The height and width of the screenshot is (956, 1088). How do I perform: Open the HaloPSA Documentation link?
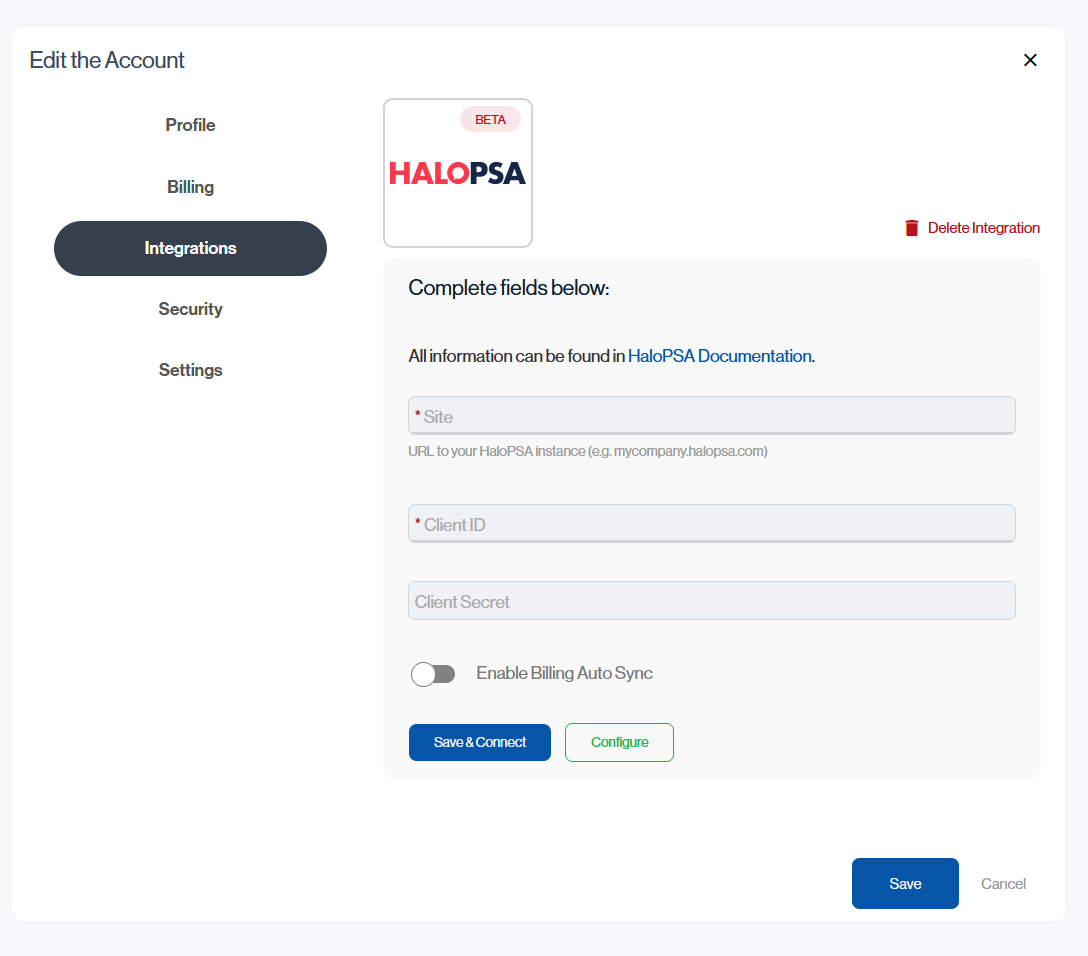point(719,356)
